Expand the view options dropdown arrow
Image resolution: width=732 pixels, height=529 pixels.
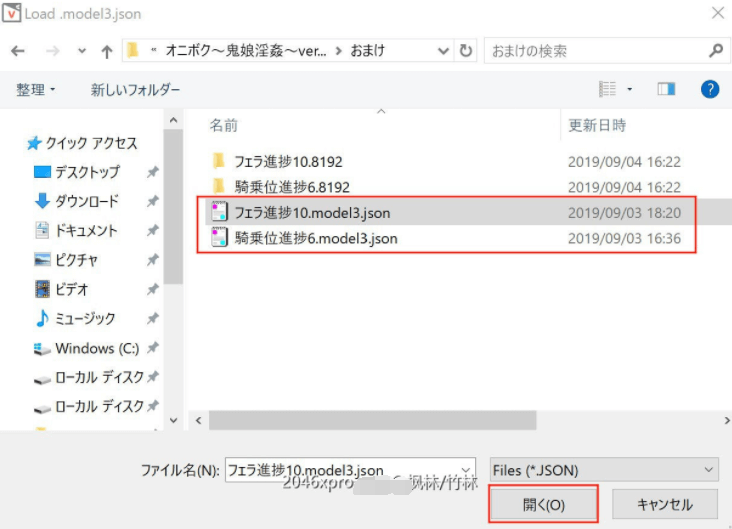(x=630, y=89)
